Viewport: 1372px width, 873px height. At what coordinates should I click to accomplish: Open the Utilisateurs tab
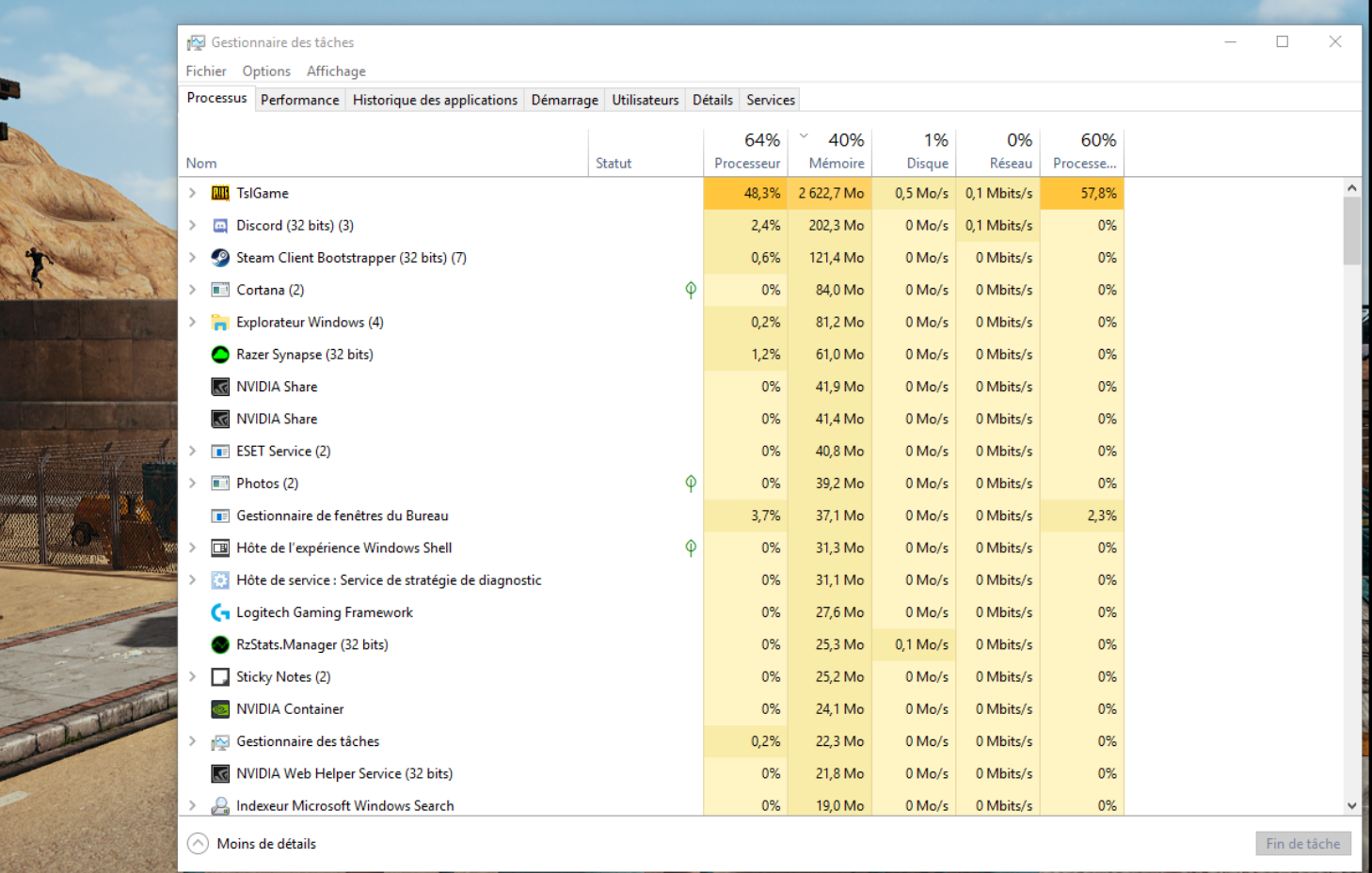[x=646, y=100]
